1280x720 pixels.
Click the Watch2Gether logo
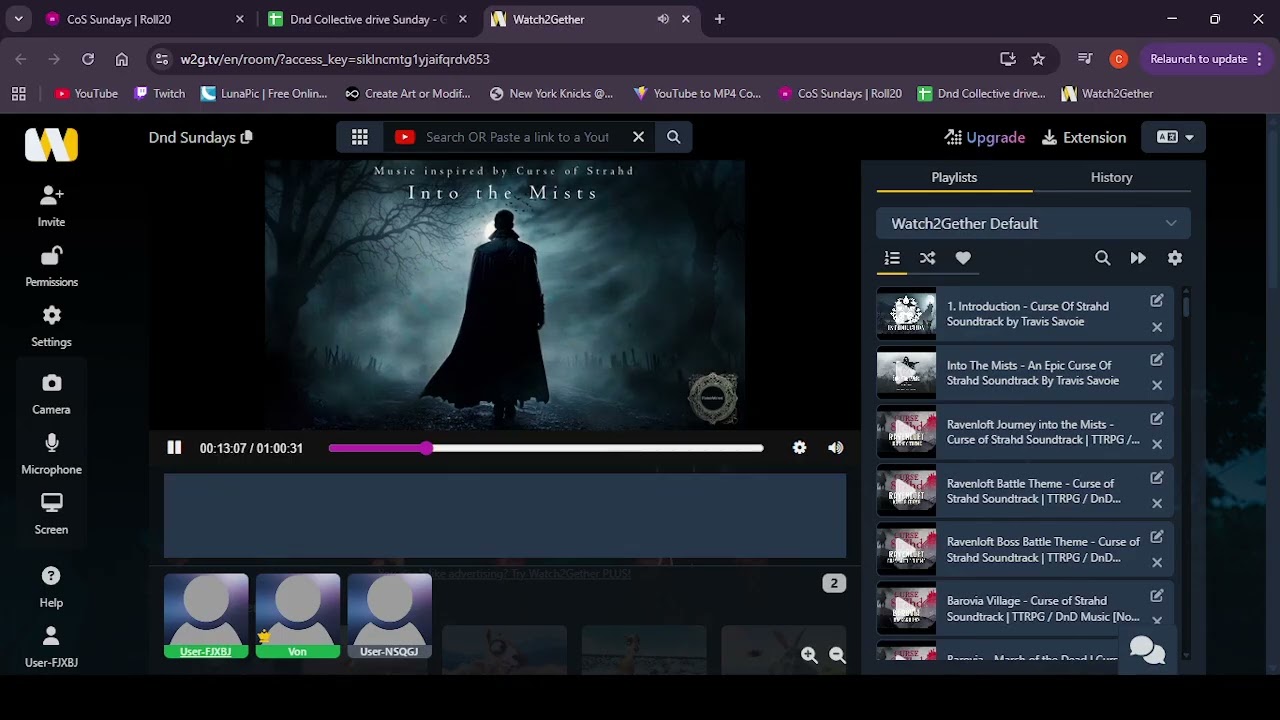[51, 144]
